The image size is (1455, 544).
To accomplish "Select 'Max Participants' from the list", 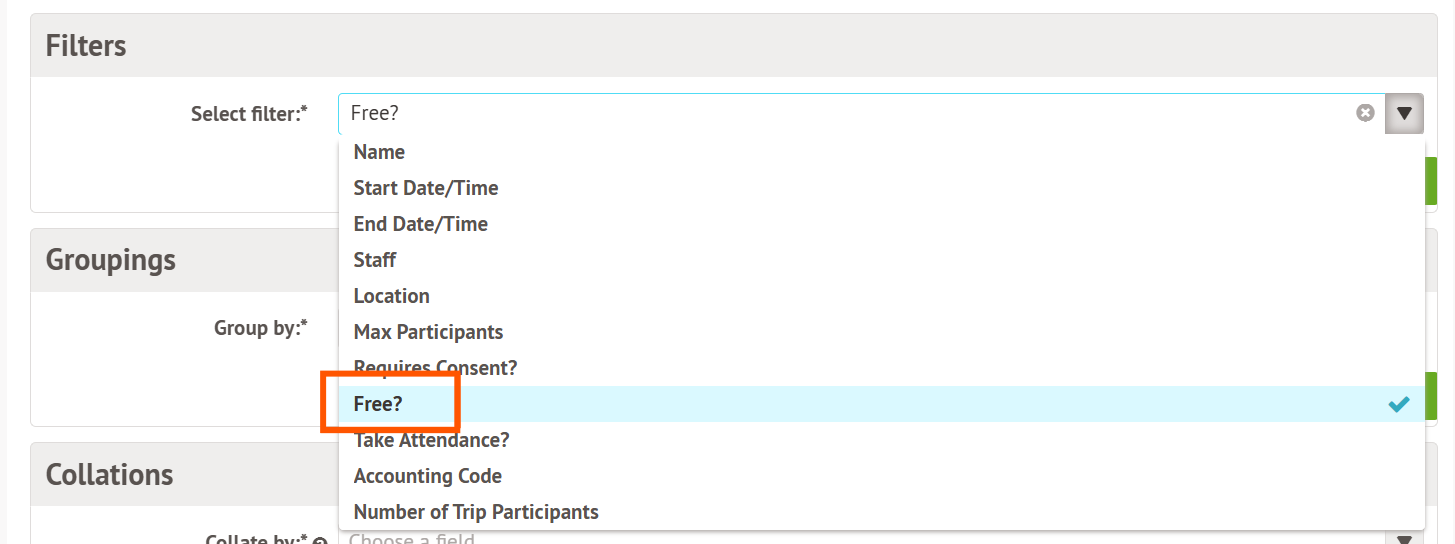I will pyautogui.click(x=428, y=332).
